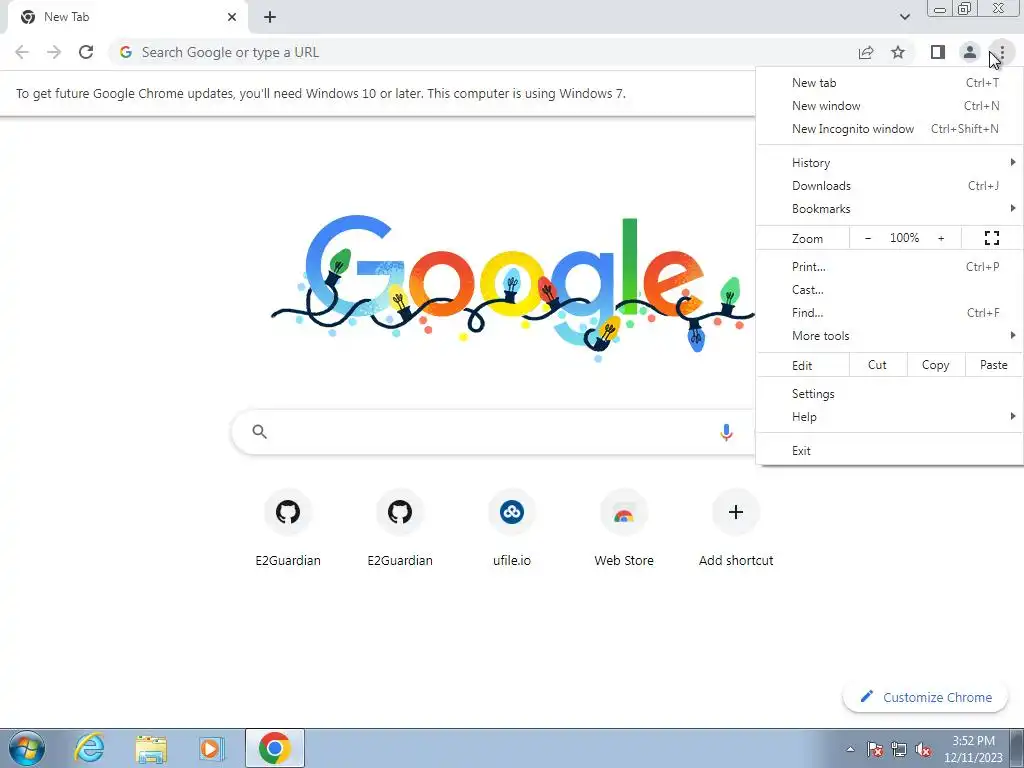Open Downloads from the menu
The height and width of the screenshot is (768, 1024).
click(889, 185)
